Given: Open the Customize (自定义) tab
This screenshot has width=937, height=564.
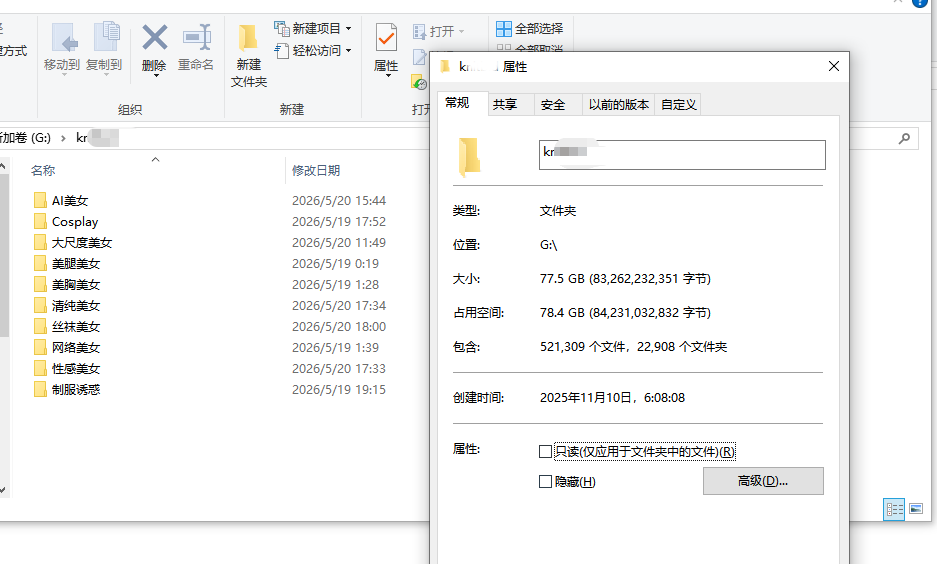Looking at the screenshot, I should pyautogui.click(x=678, y=105).
